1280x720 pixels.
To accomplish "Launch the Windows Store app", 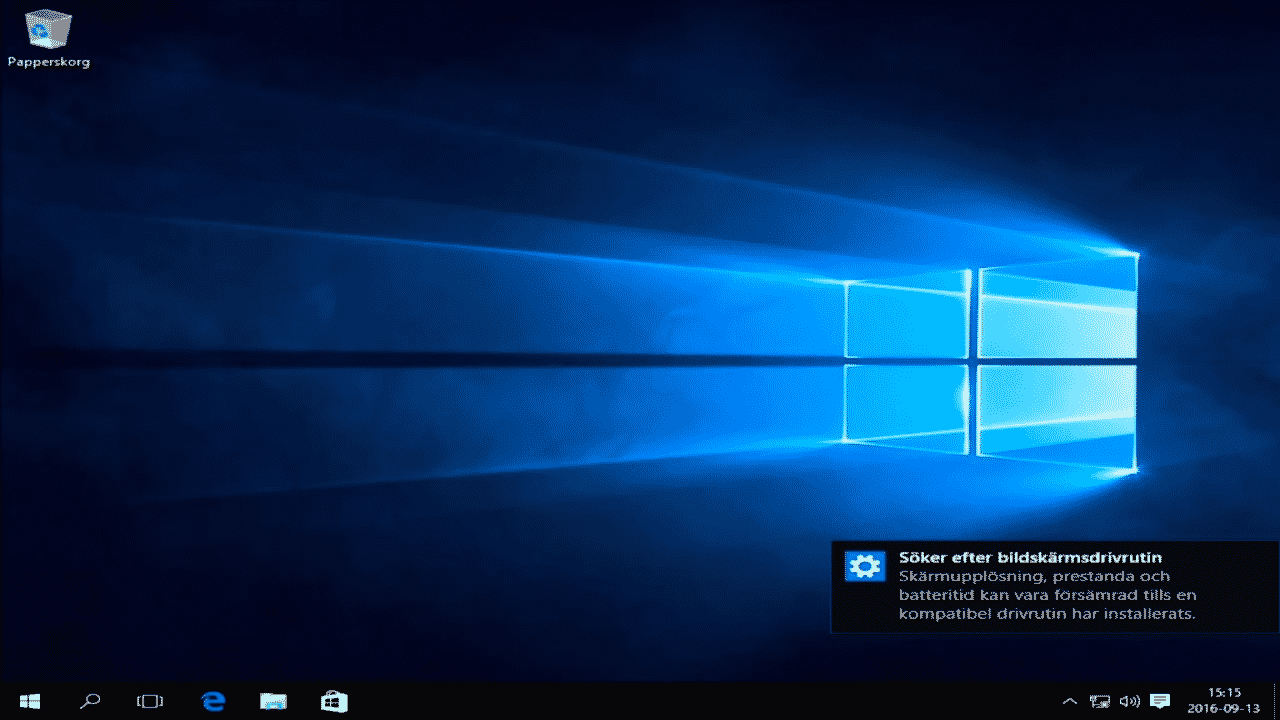I will (333, 701).
